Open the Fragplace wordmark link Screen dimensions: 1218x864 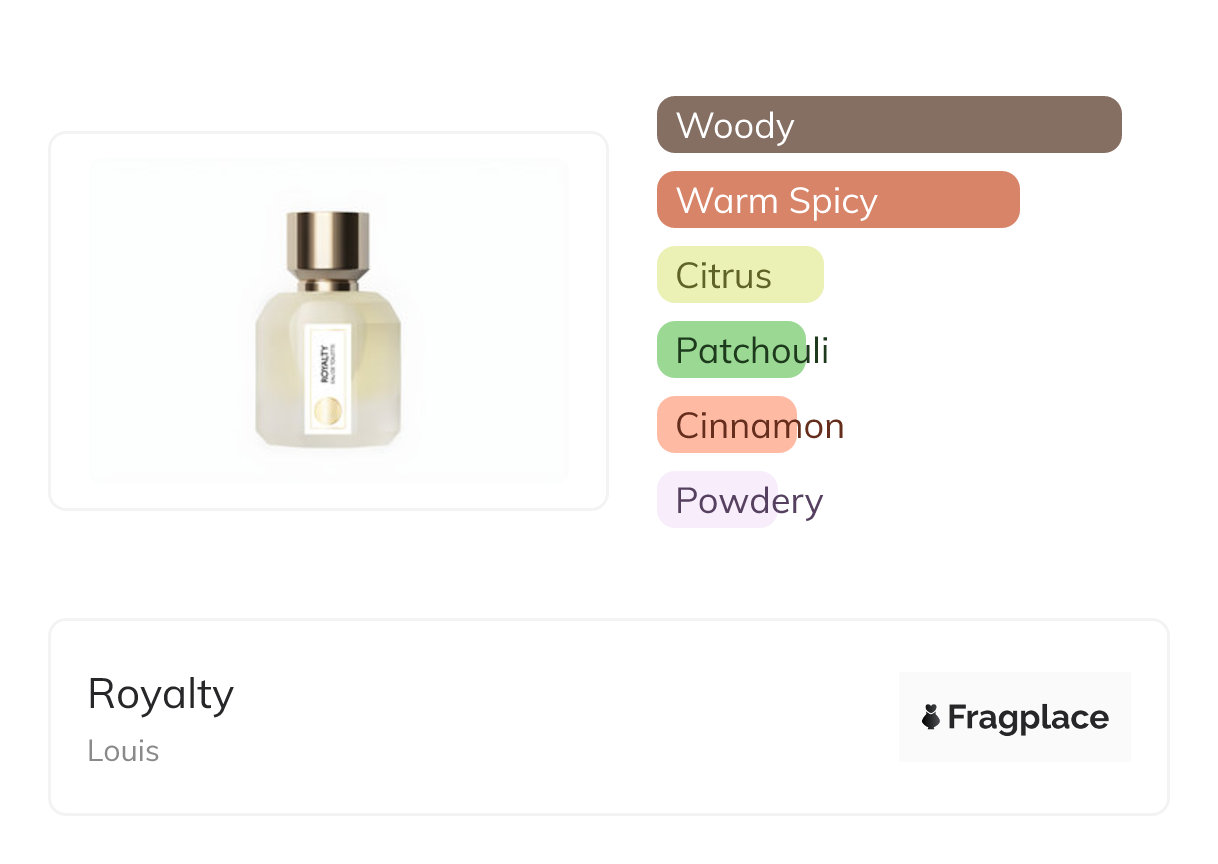click(1028, 718)
